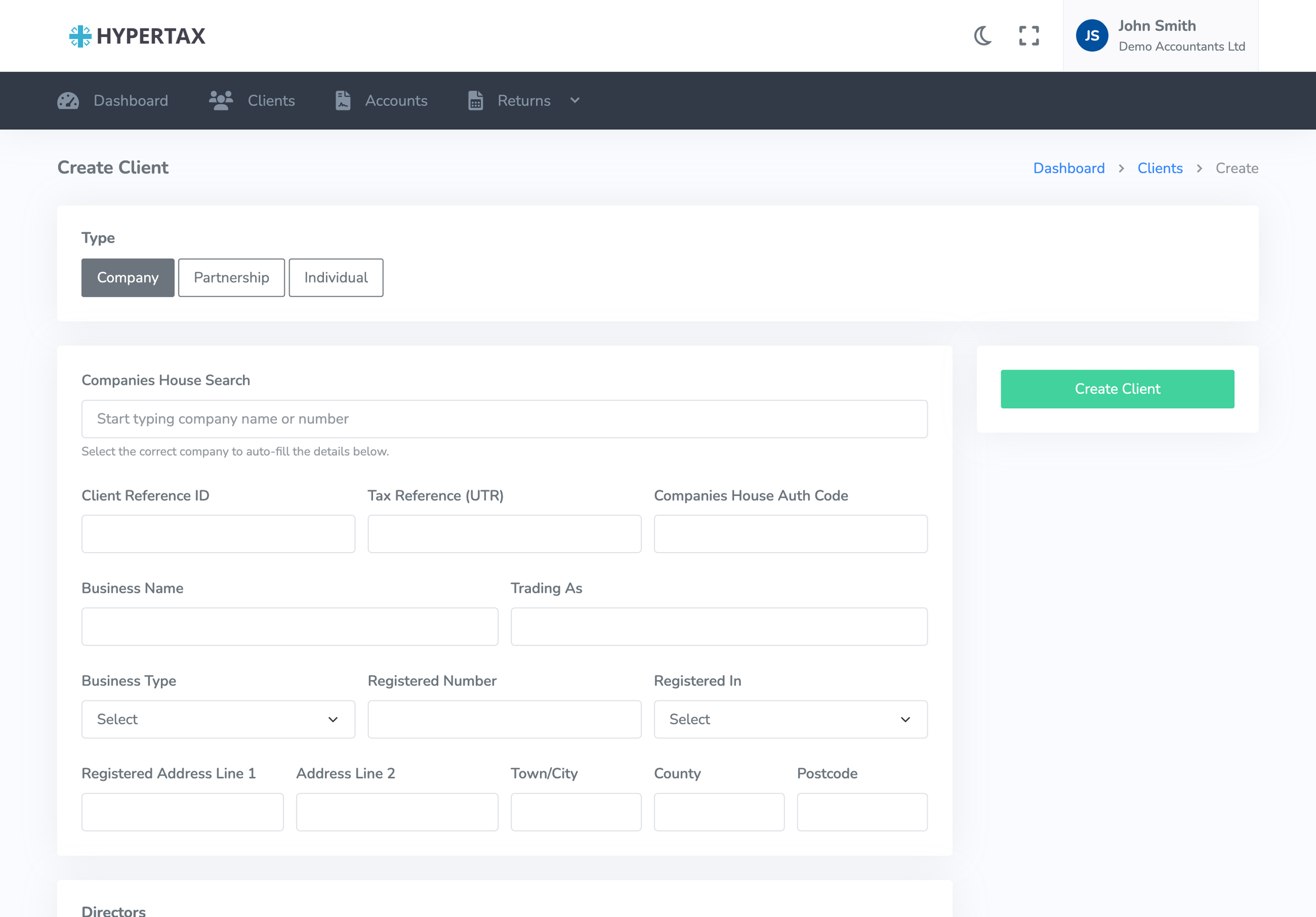This screenshot has height=917, width=1316.
Task: Open Accounts in navigation bar
Action: tap(382, 101)
